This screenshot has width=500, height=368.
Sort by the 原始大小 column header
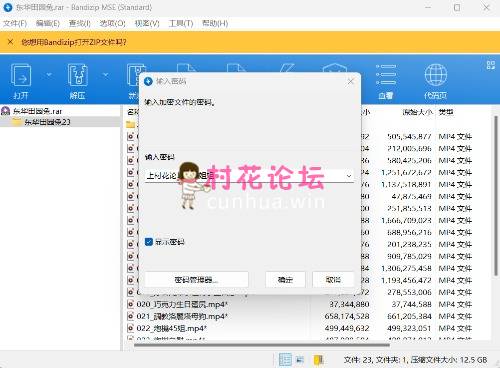pyautogui.click(x=417, y=112)
